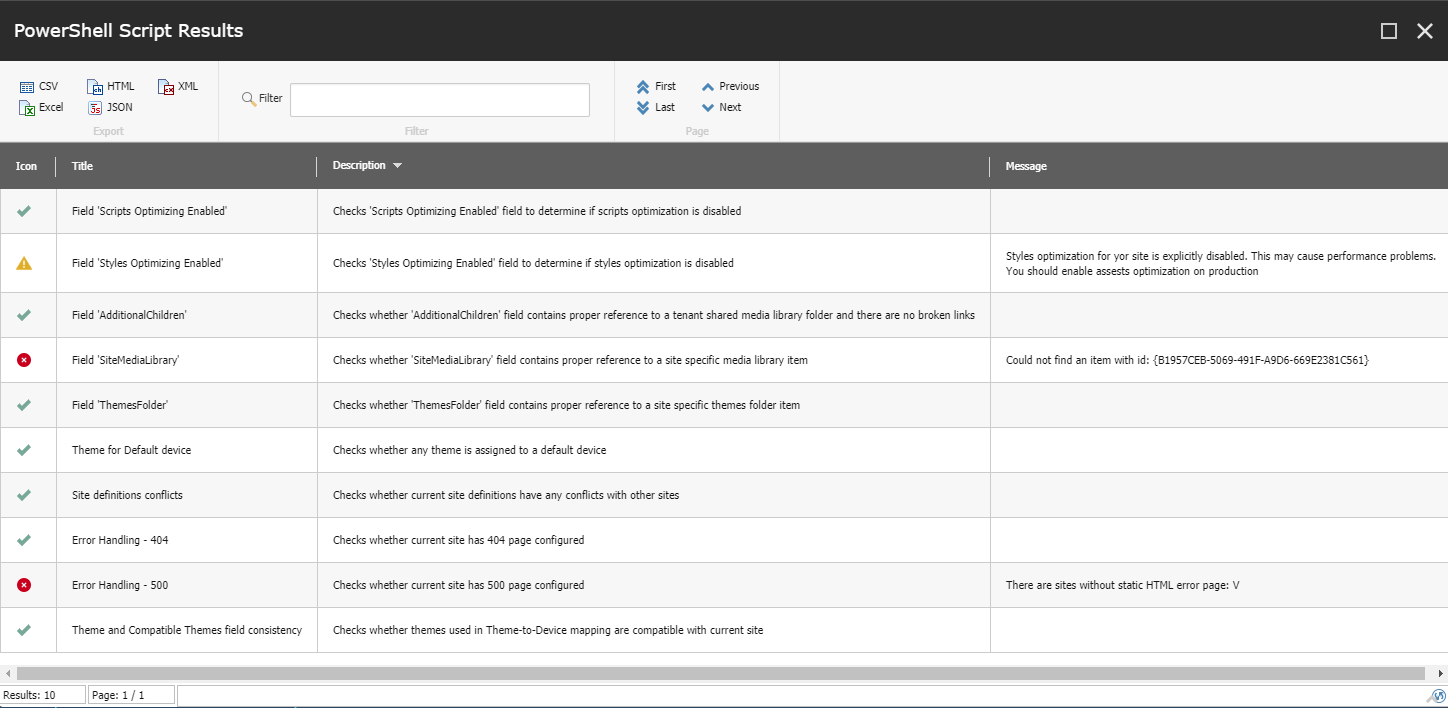The image size is (1448, 708).
Task: Sort by the Message column header
Action: 1026,166
